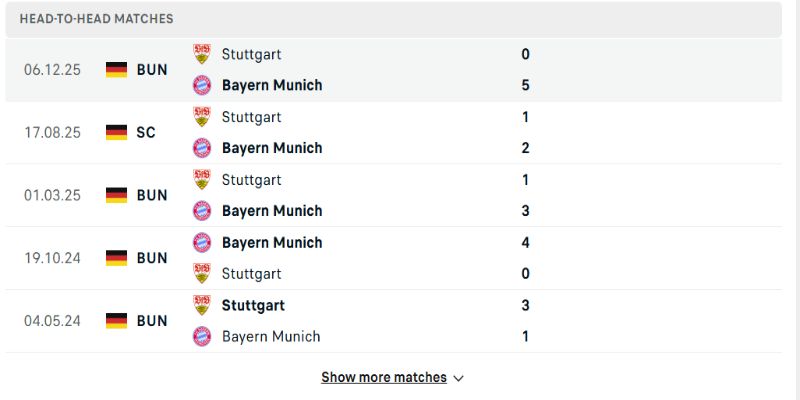Click Head-to-Head Matches section header
This screenshot has height=400, width=800.
(96, 19)
